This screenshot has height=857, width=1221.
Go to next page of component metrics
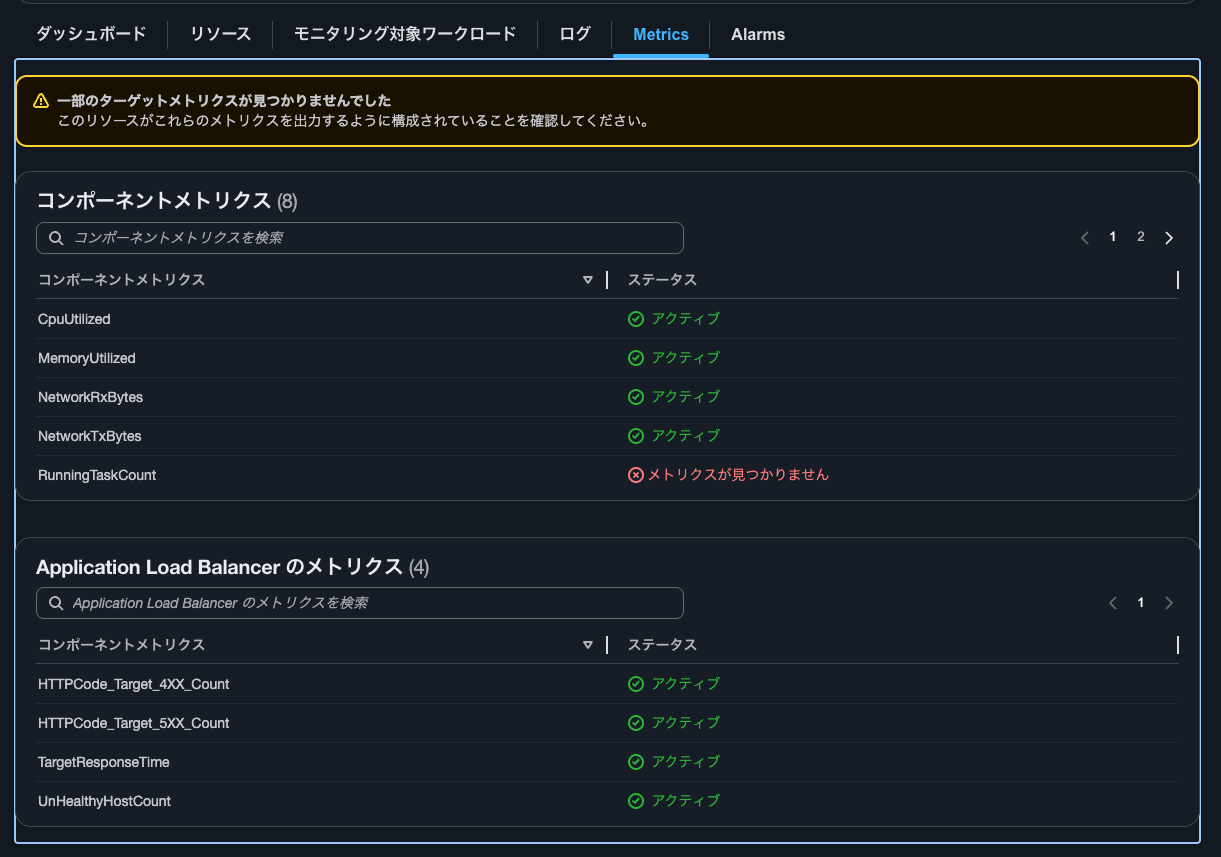(x=1169, y=238)
